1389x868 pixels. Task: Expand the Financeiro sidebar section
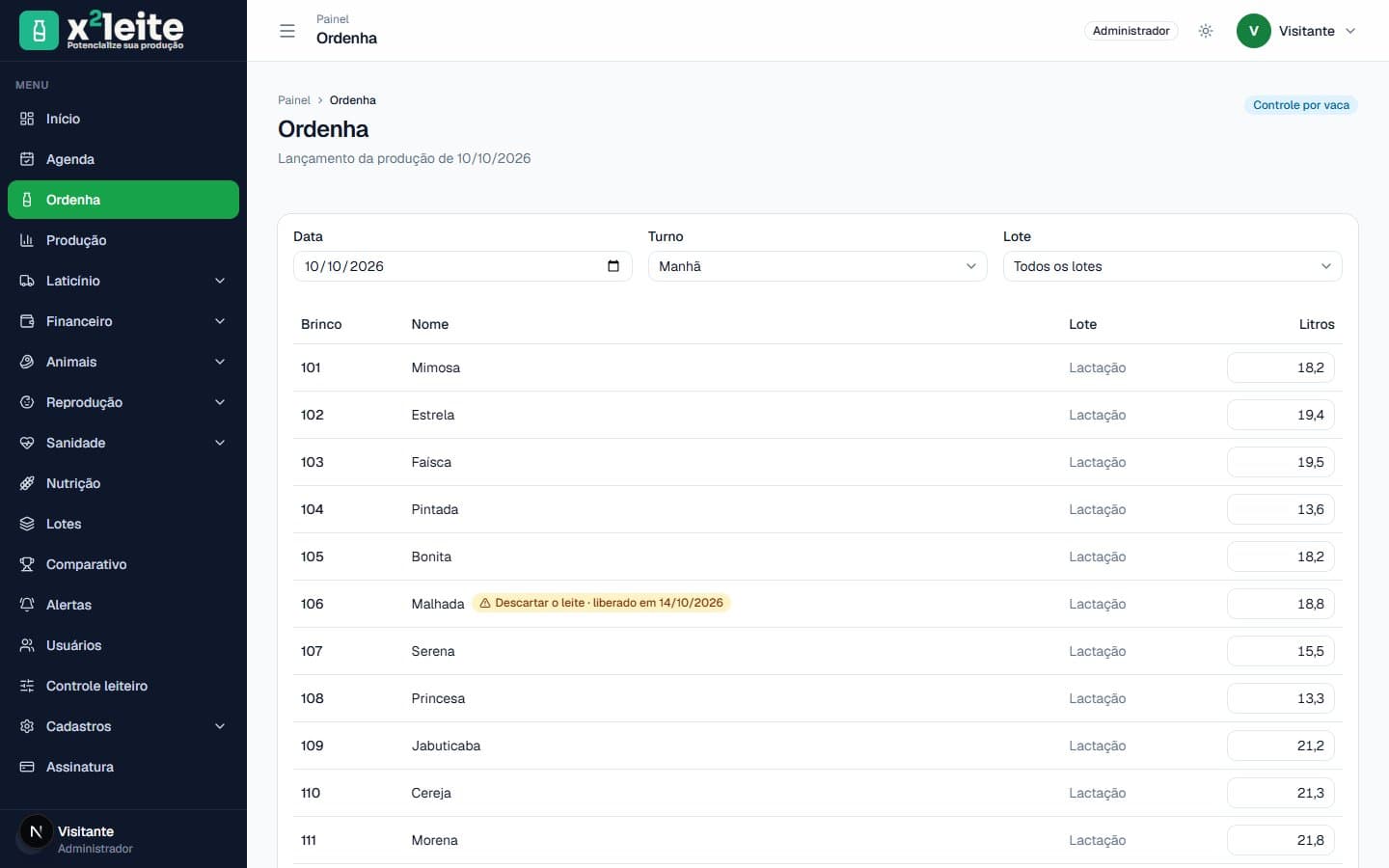123,321
